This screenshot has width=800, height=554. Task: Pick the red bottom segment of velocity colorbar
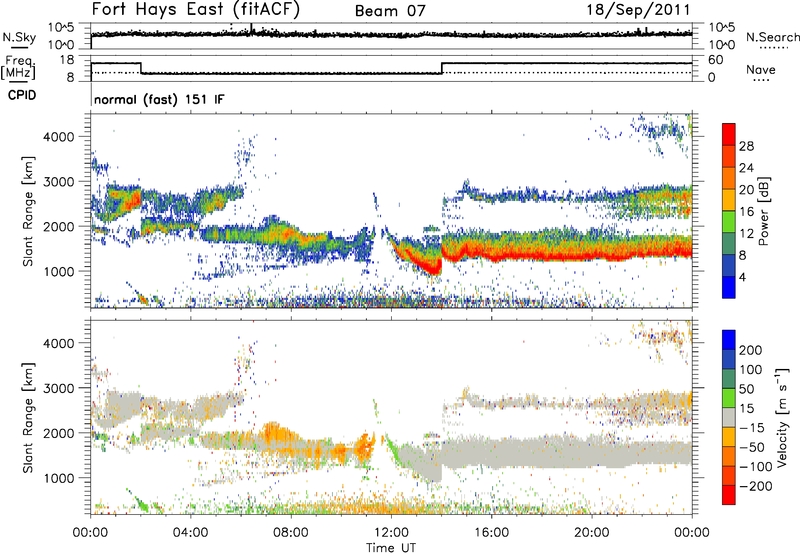point(729,495)
